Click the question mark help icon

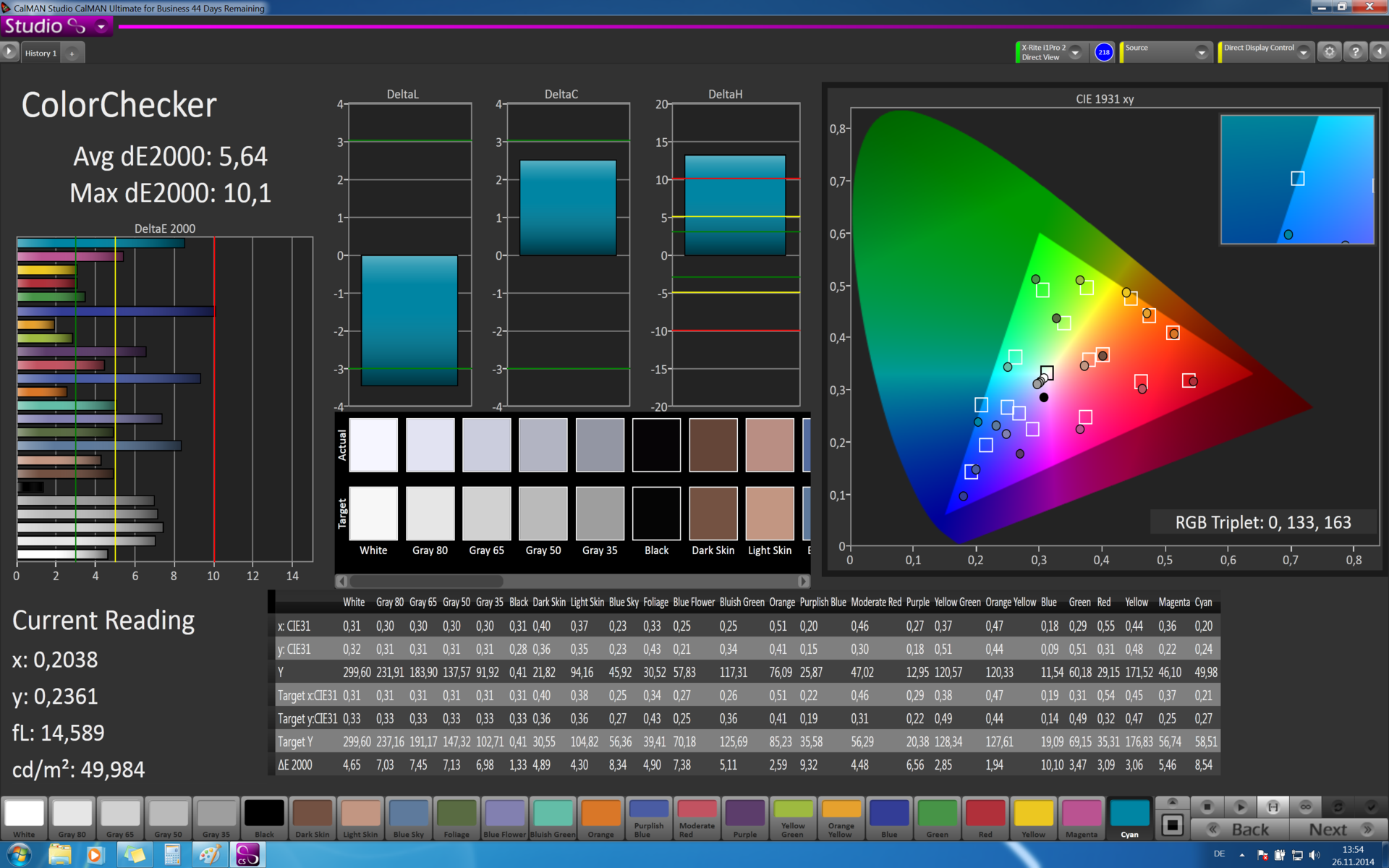pos(1355,52)
